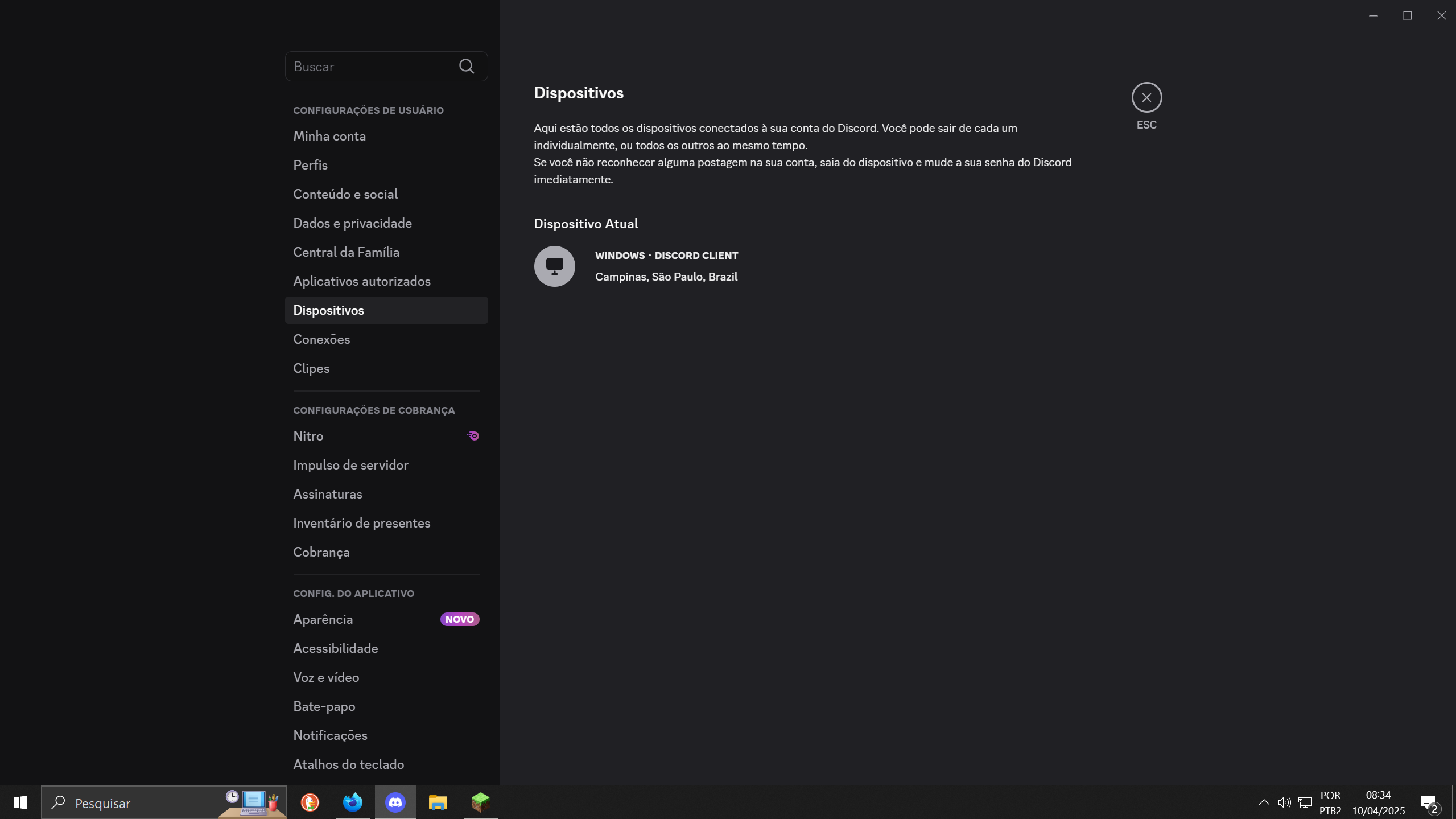Click the network tray icon
Screen dimensions: 1456x819
(1305, 802)
